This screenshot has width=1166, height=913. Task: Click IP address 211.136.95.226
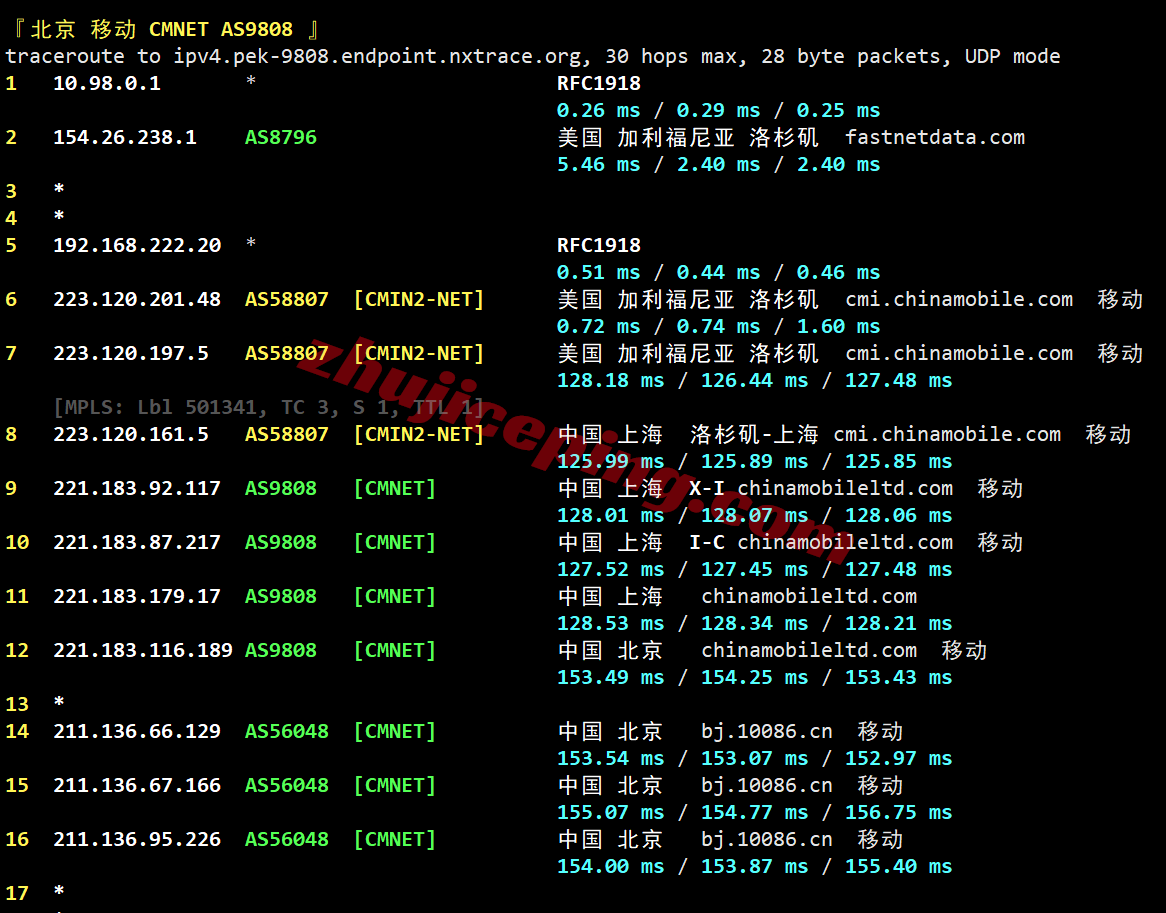138,839
